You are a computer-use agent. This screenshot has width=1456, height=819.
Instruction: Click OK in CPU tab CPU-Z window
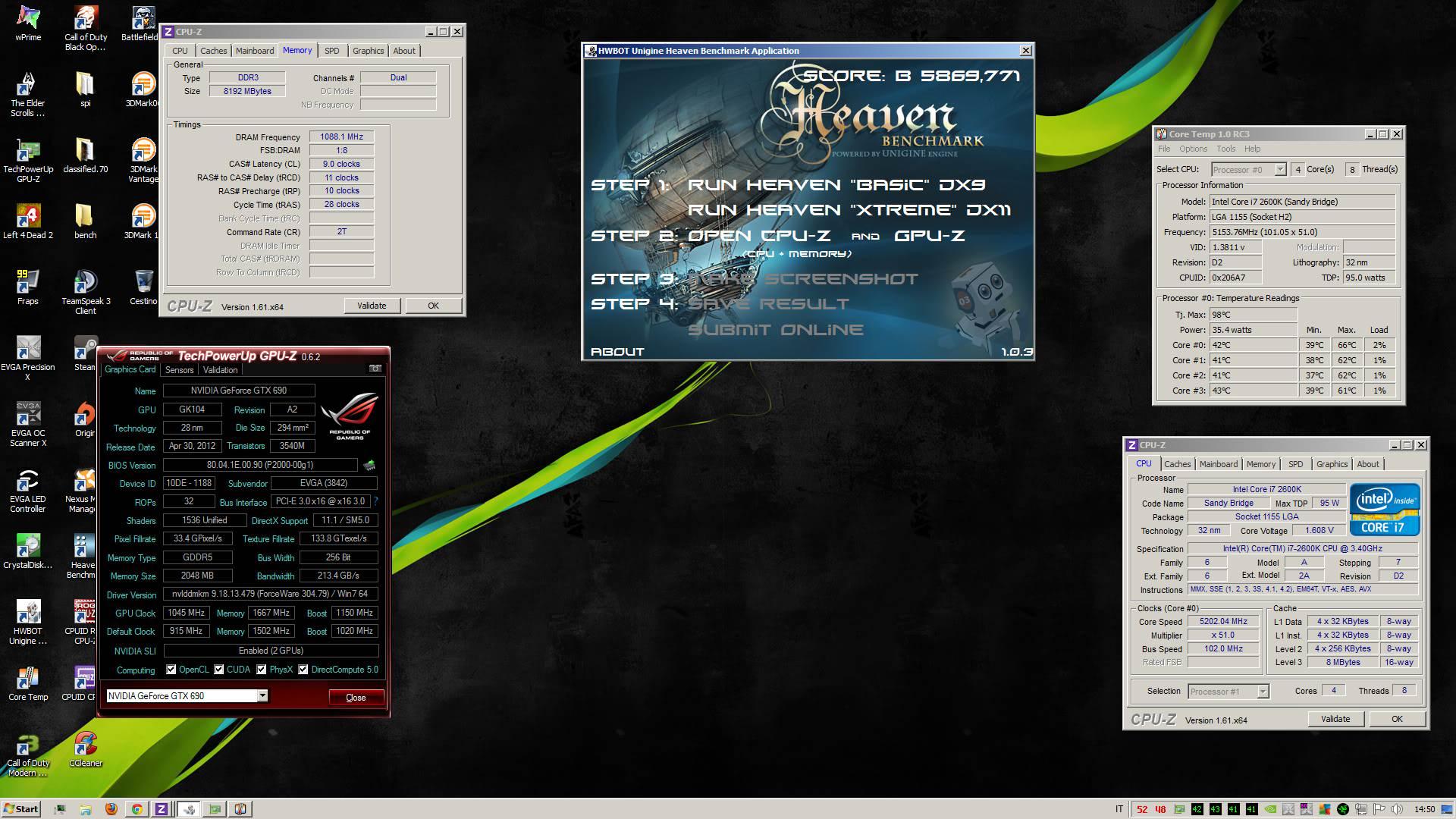[x=1397, y=719]
